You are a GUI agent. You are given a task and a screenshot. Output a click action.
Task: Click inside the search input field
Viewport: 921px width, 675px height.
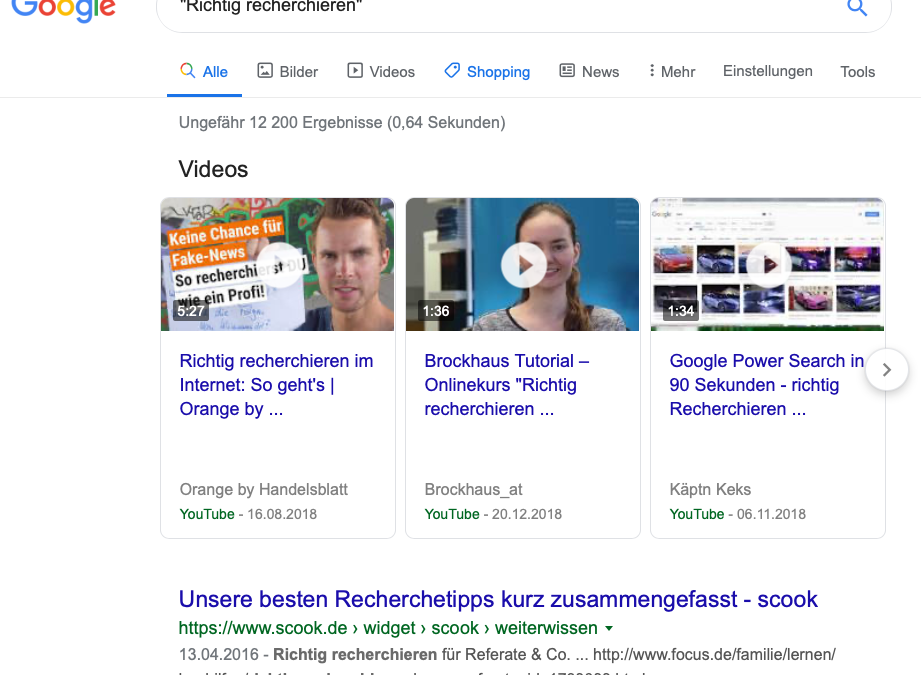pos(500,8)
